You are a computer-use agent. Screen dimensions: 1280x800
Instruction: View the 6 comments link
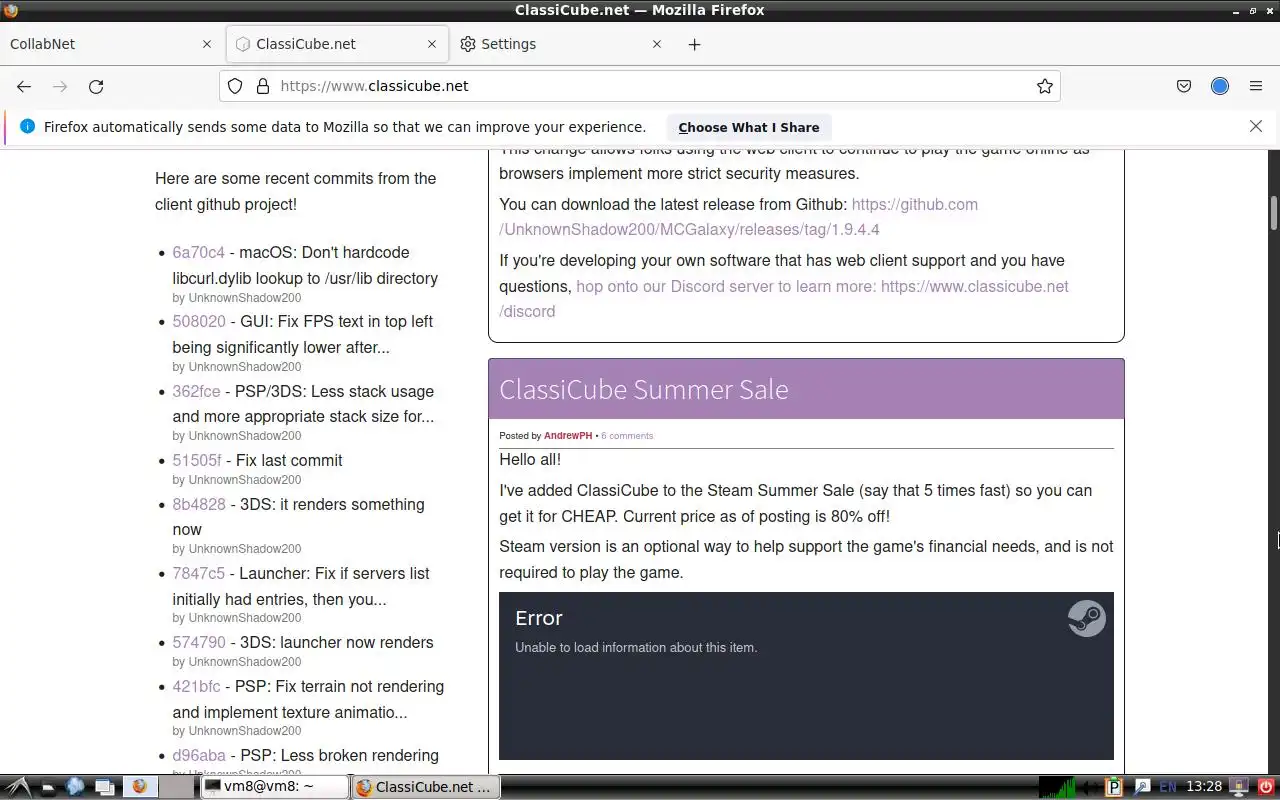tap(627, 436)
